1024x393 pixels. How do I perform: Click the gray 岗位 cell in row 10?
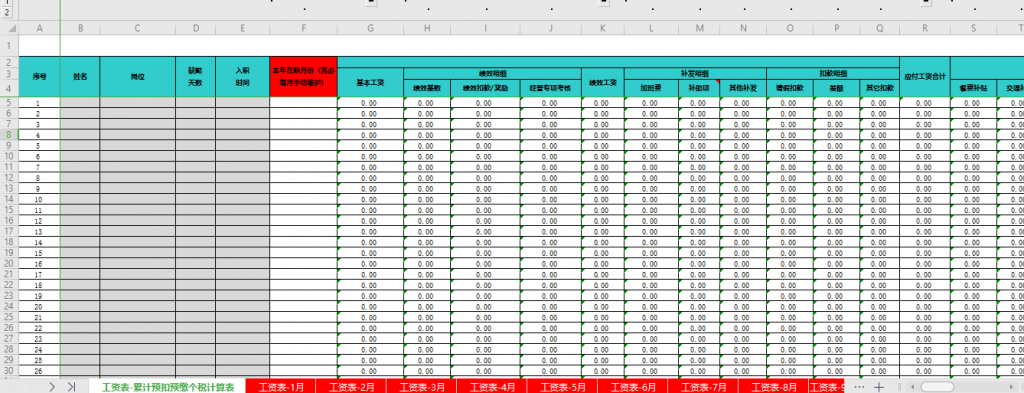(x=137, y=157)
